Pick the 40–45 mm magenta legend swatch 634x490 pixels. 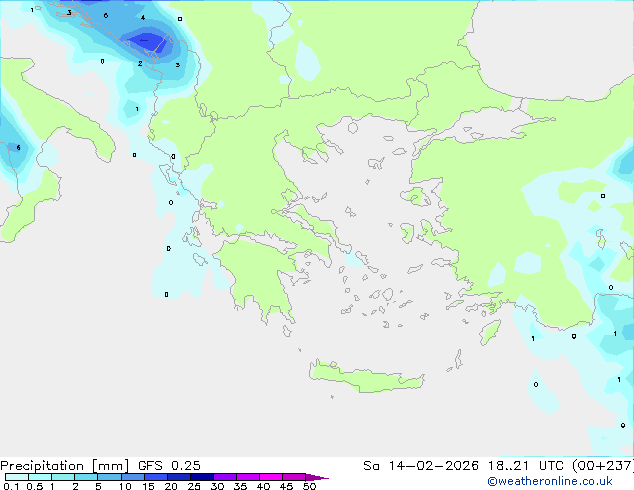coord(271,477)
